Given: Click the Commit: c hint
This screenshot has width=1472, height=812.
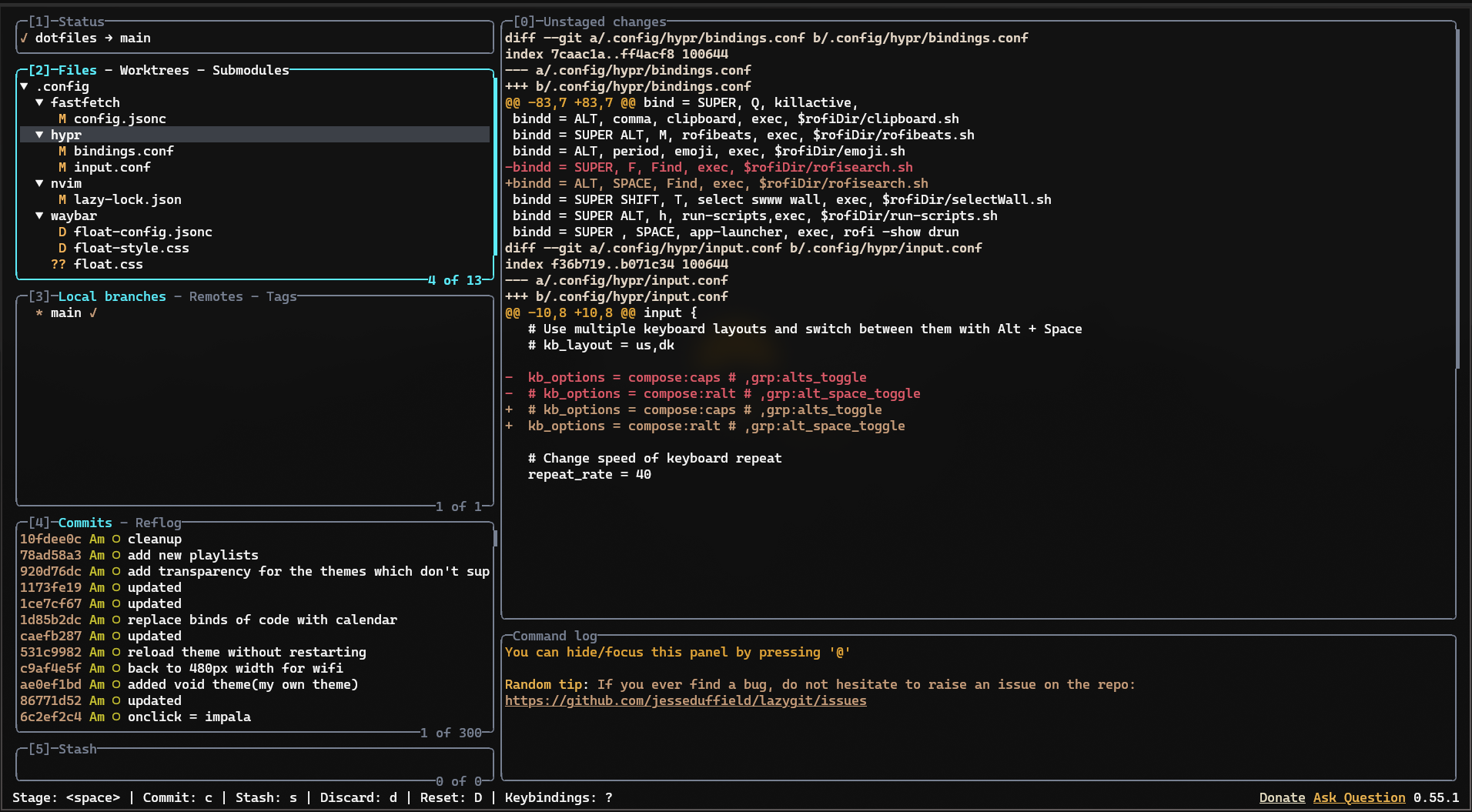Looking at the screenshot, I should tap(178, 797).
